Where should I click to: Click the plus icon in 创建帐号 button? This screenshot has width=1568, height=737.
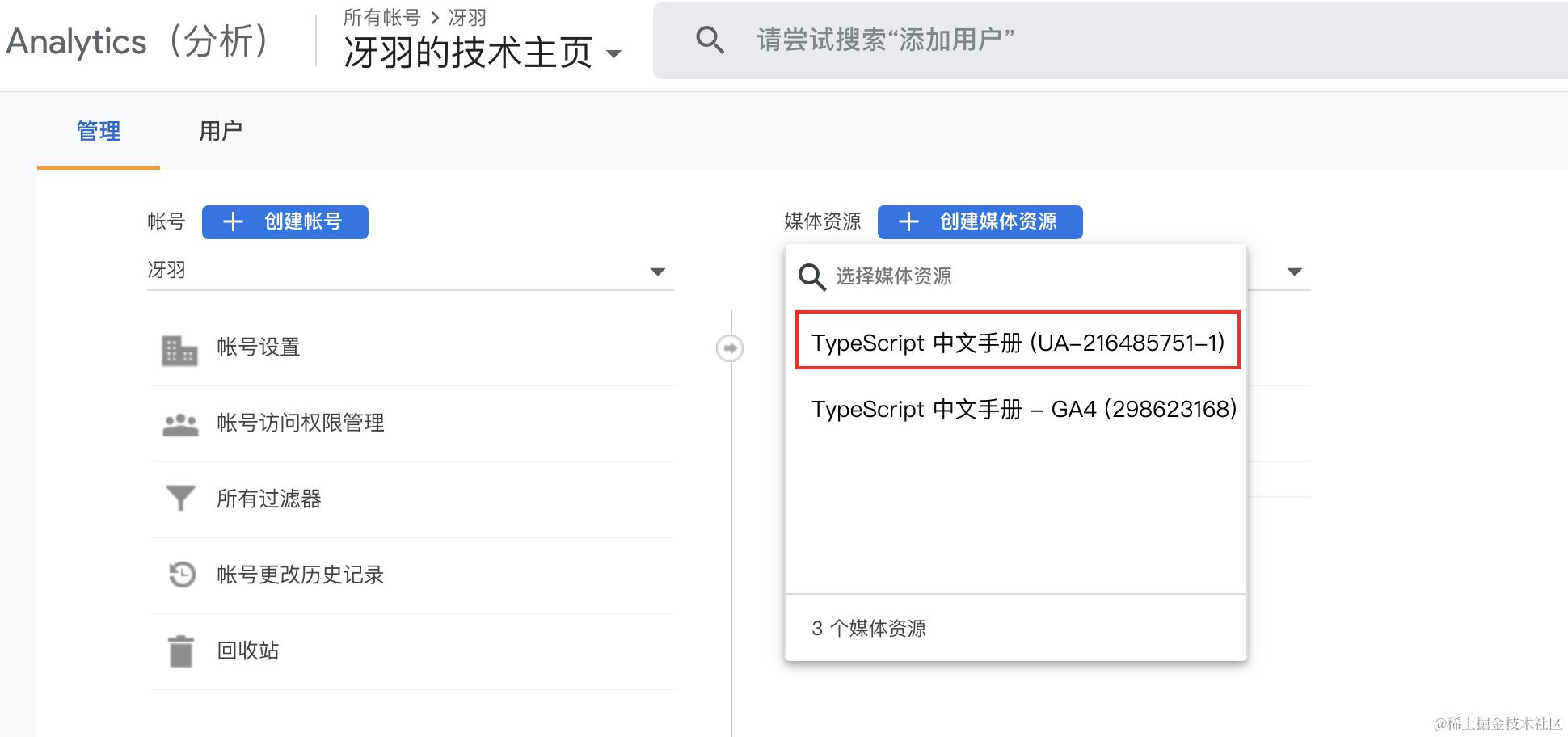(x=233, y=221)
